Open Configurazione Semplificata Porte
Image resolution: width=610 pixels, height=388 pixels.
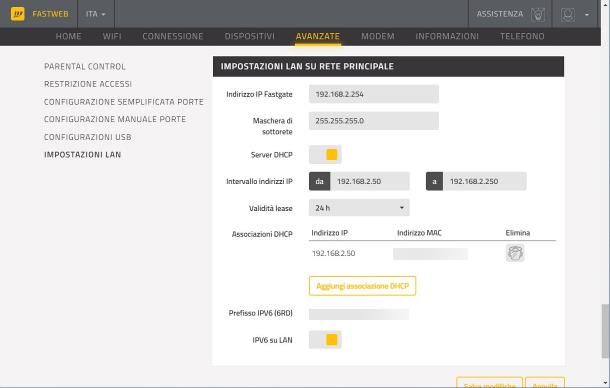click(x=124, y=102)
